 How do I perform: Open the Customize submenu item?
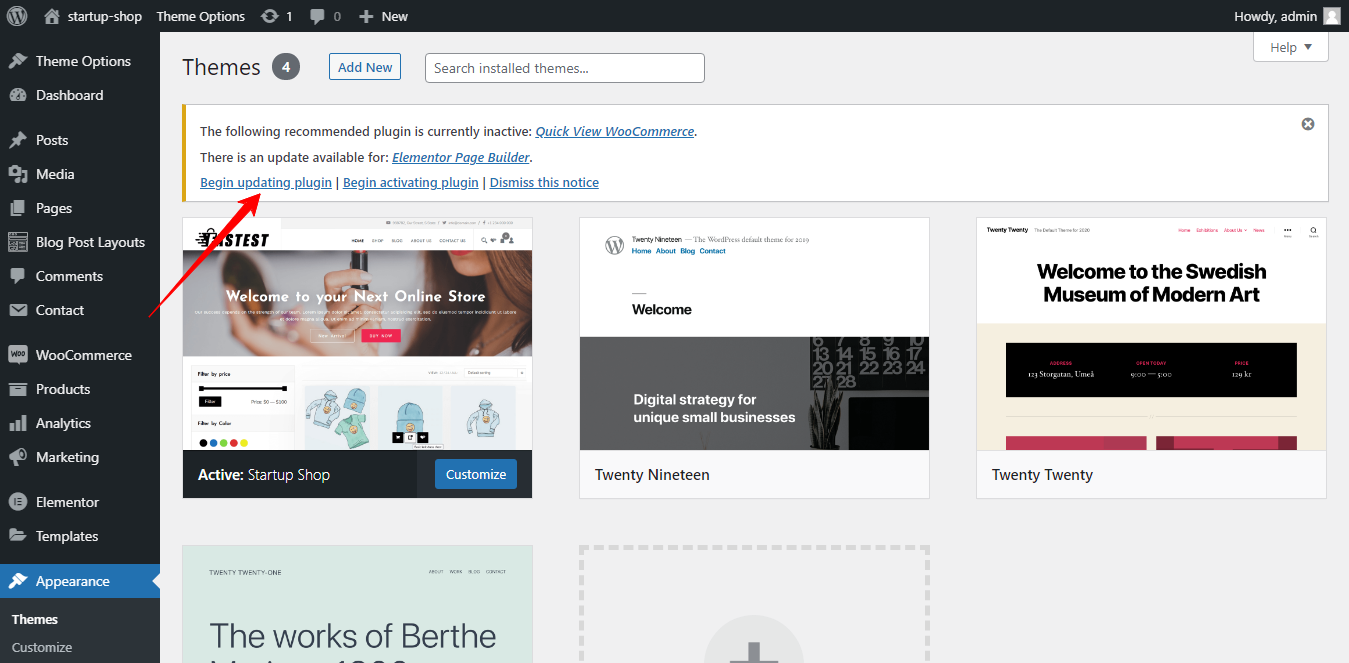[42, 647]
